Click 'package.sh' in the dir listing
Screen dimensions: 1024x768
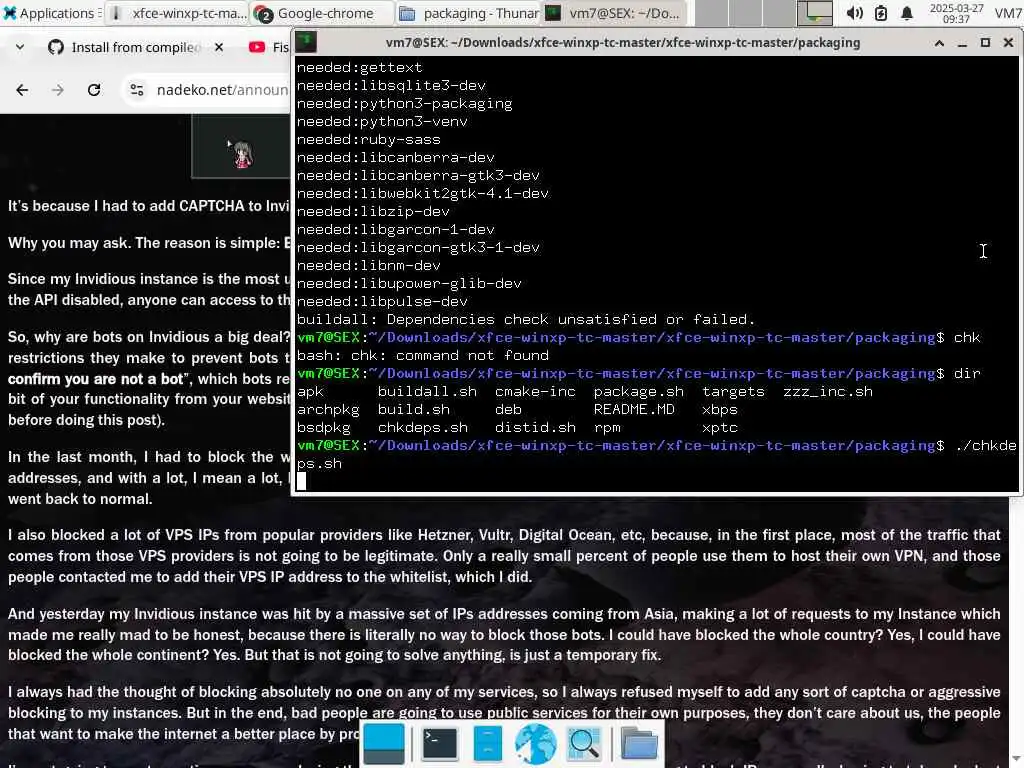(639, 392)
